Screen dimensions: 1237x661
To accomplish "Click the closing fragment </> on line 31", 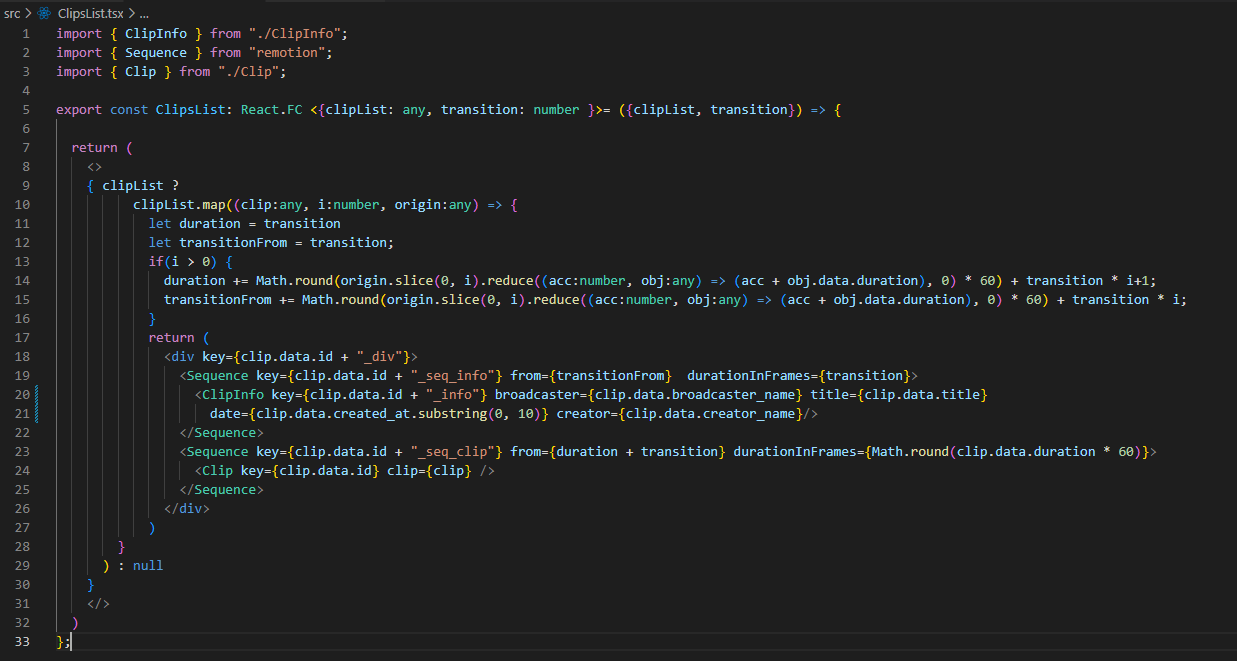I will point(99,603).
